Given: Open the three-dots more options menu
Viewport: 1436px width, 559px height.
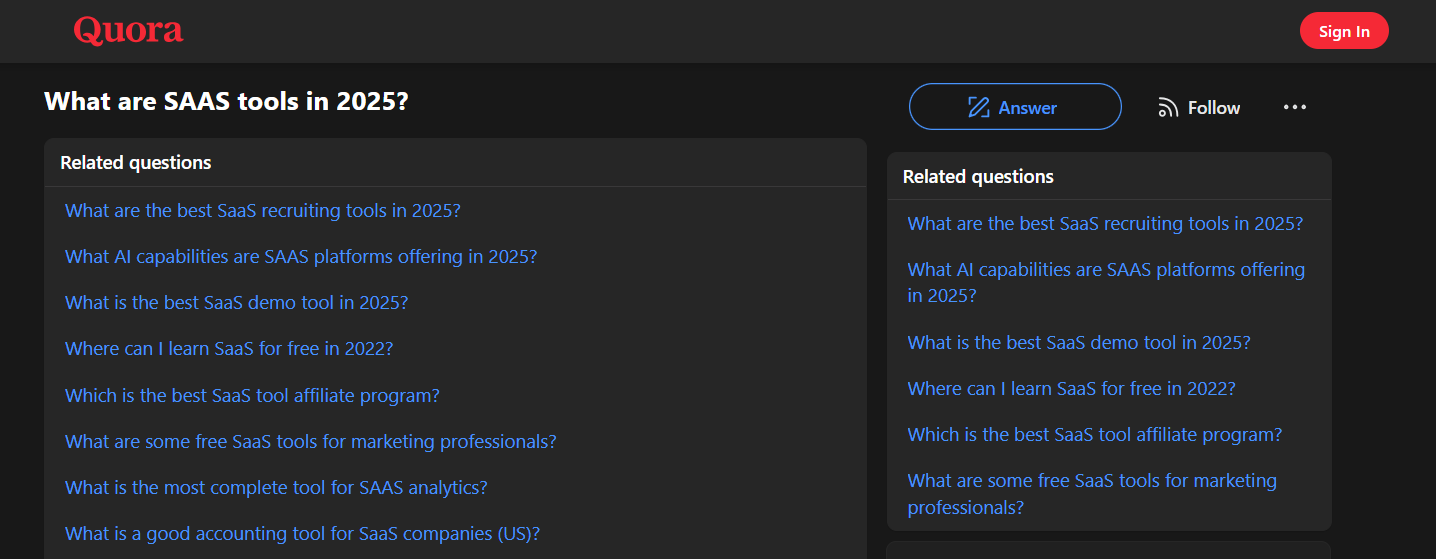Looking at the screenshot, I should click(1295, 107).
